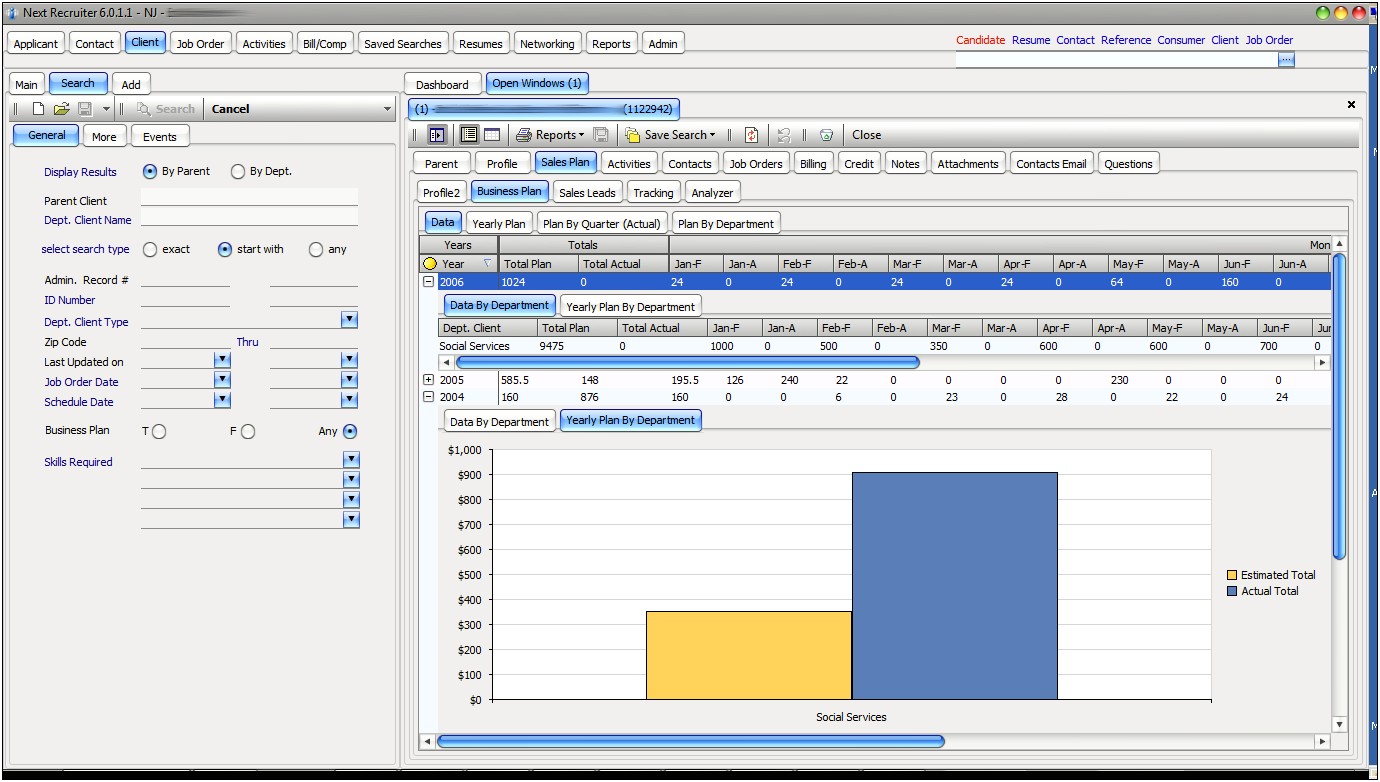Click the Cancel button in search toolbar
The width and height of the screenshot is (1380, 782).
[x=231, y=109]
